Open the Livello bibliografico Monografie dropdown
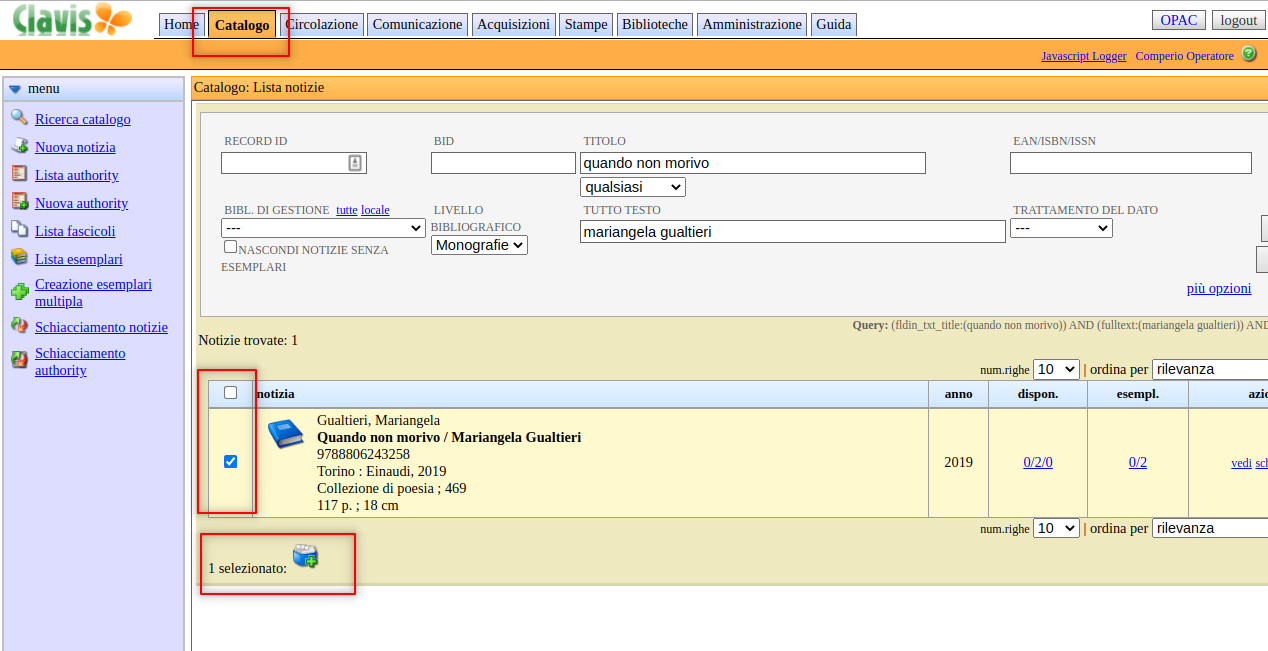Screen dimensions: 1268x651 [479, 245]
